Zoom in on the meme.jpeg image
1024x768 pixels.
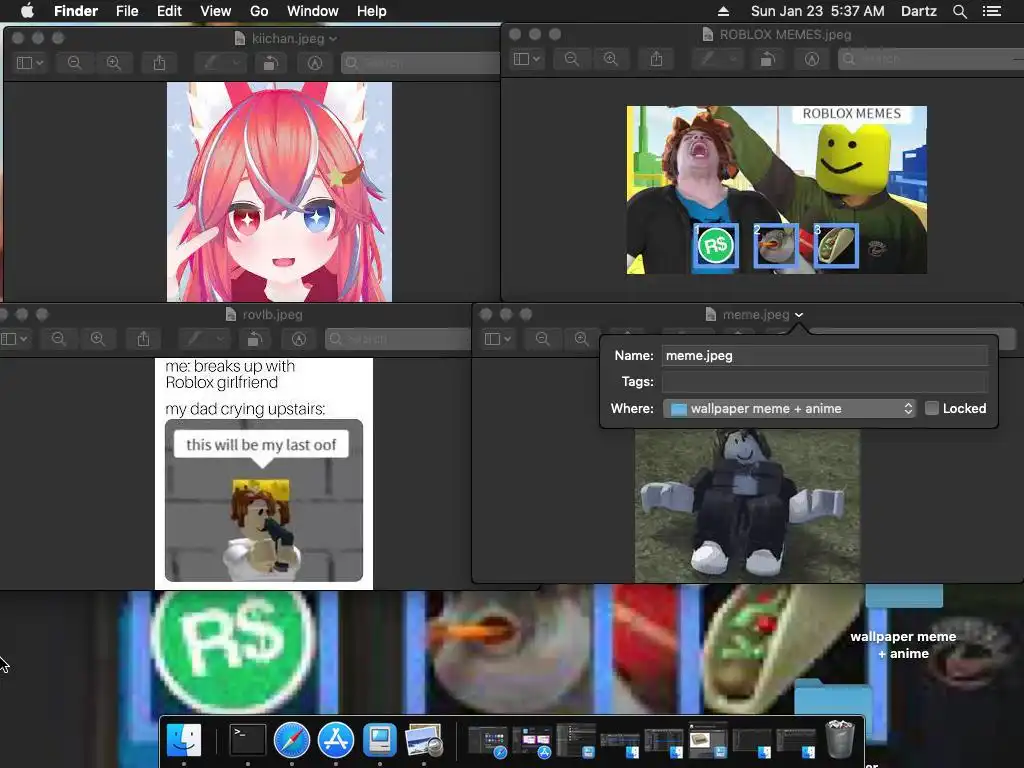[x=581, y=338]
